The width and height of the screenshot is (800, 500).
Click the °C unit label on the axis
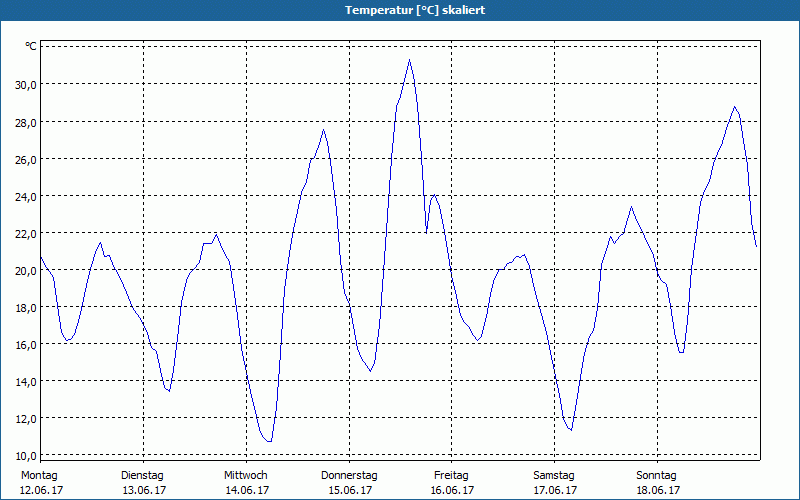(31, 46)
